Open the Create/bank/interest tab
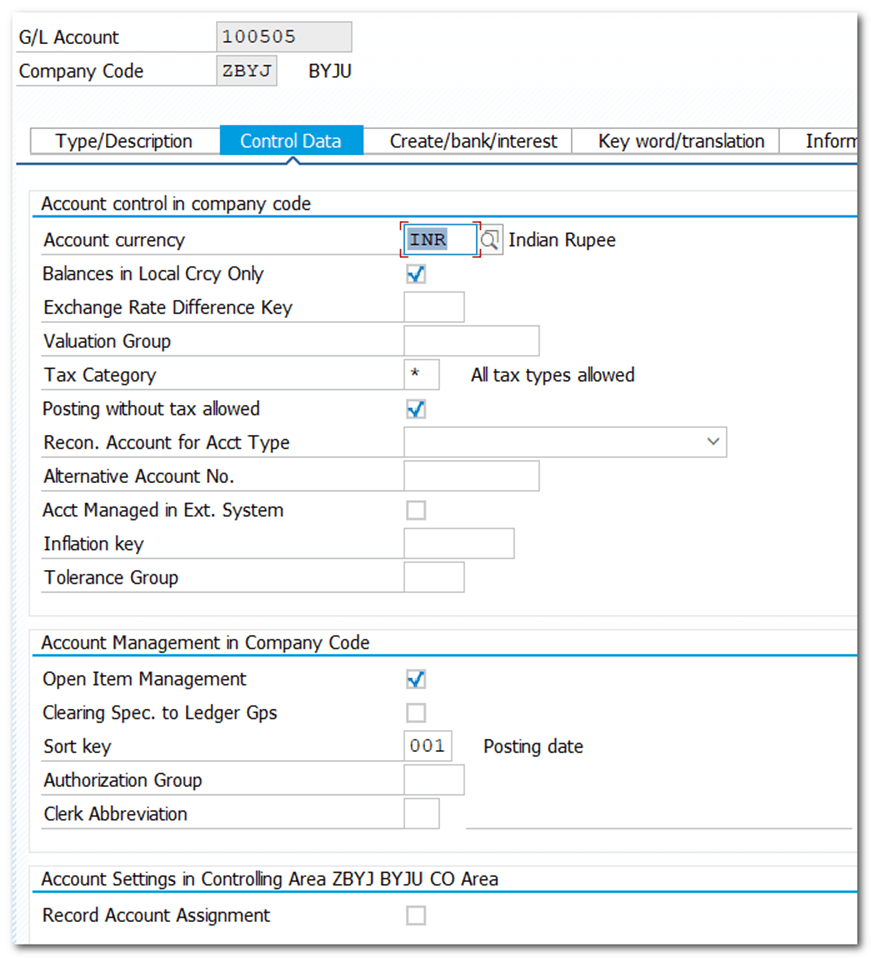 (473, 141)
